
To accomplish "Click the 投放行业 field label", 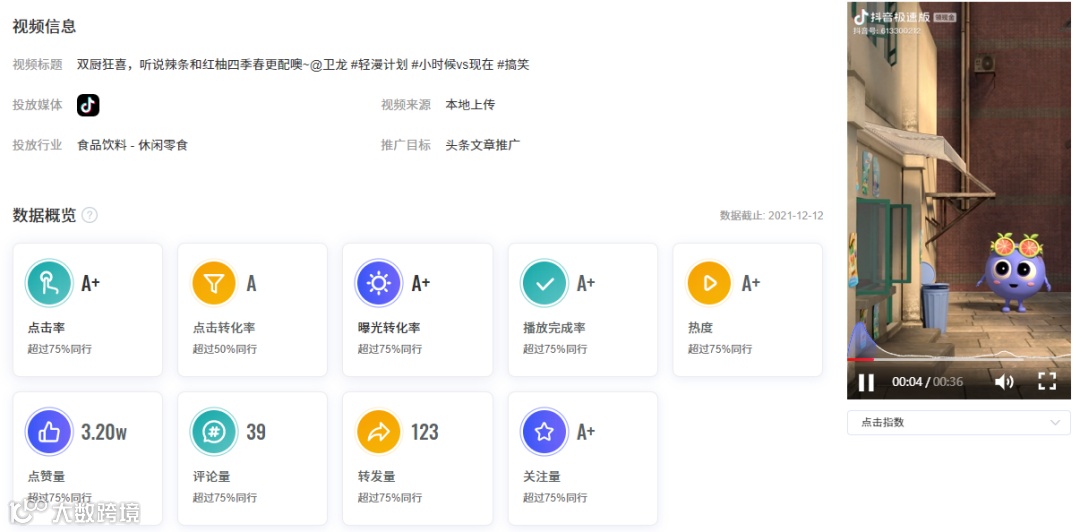I will coord(37,145).
